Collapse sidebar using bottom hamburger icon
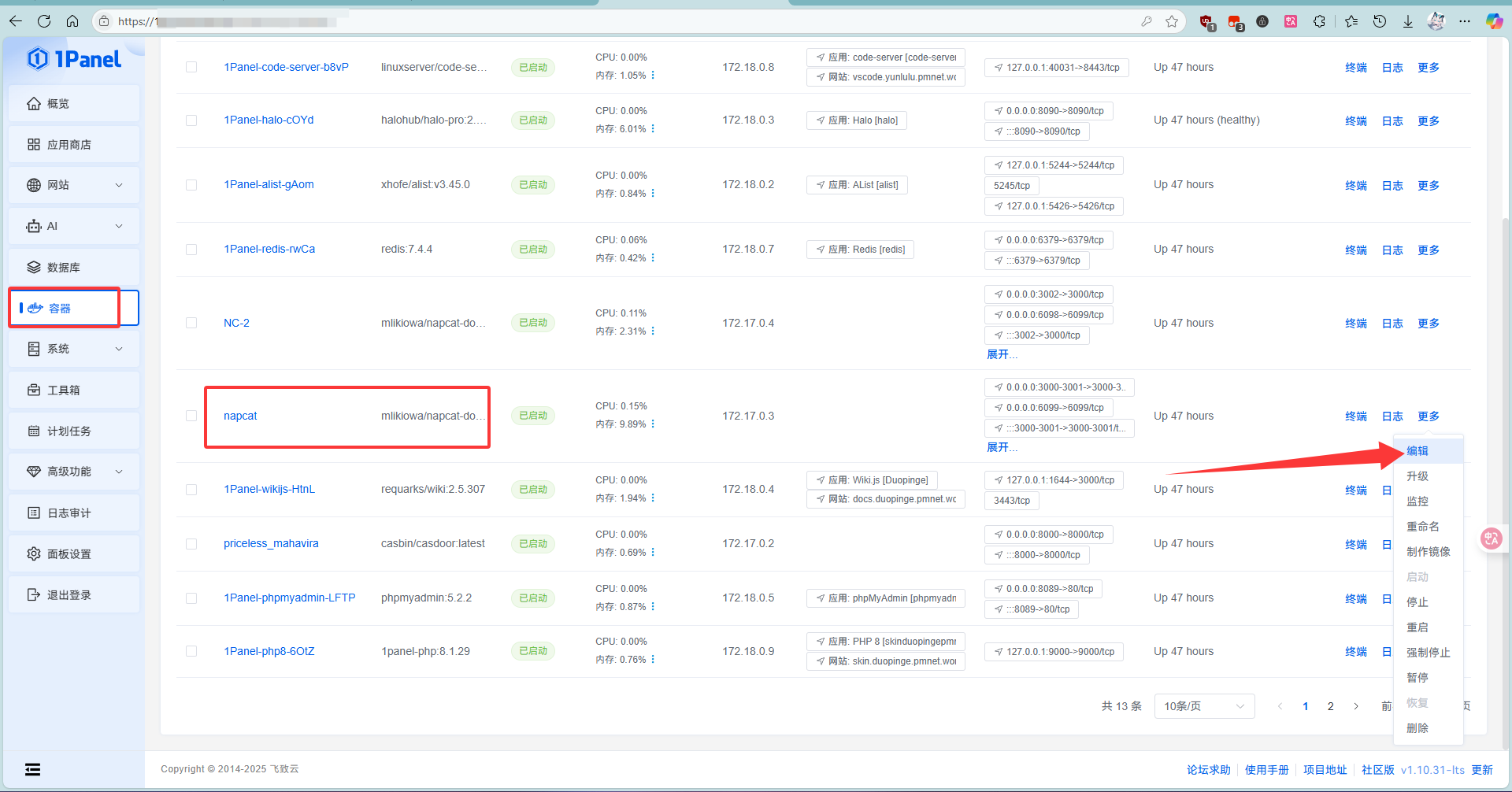Image resolution: width=1512 pixels, height=792 pixels. coord(32,770)
